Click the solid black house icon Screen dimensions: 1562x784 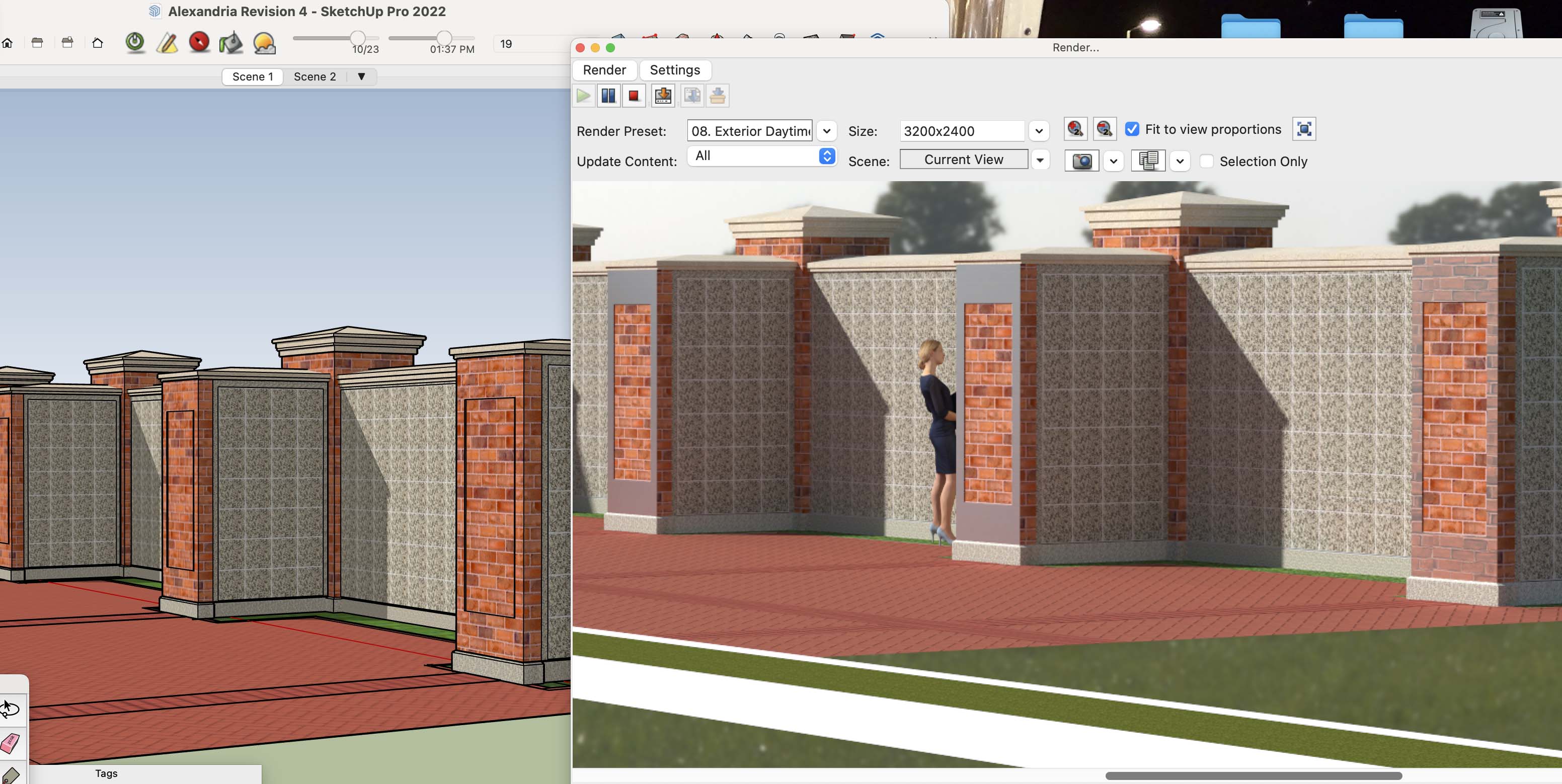pyautogui.click(x=7, y=43)
